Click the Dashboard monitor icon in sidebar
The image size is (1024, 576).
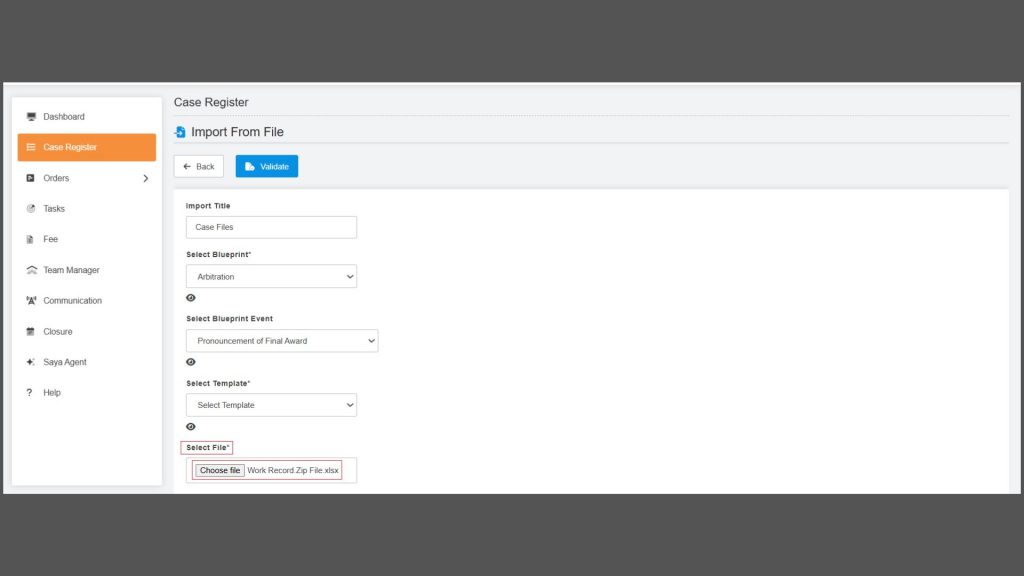pyautogui.click(x=31, y=117)
